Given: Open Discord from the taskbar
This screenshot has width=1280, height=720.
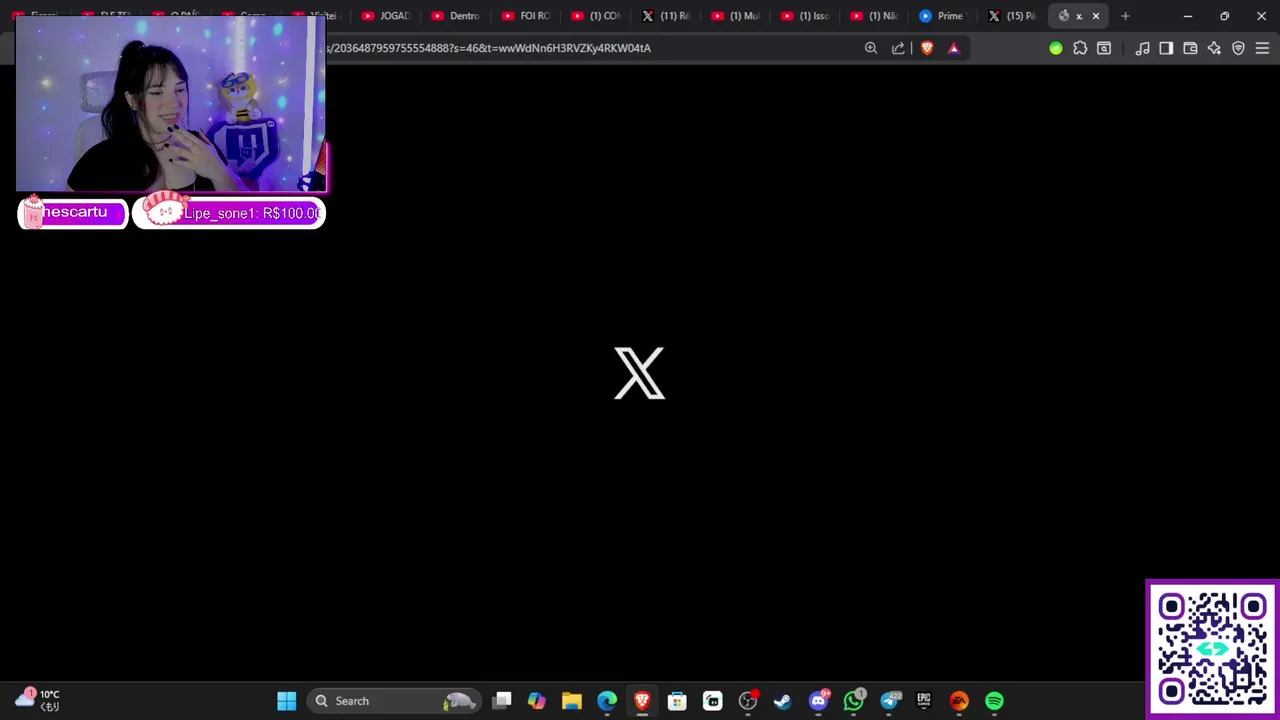Looking at the screenshot, I should pos(818,701).
